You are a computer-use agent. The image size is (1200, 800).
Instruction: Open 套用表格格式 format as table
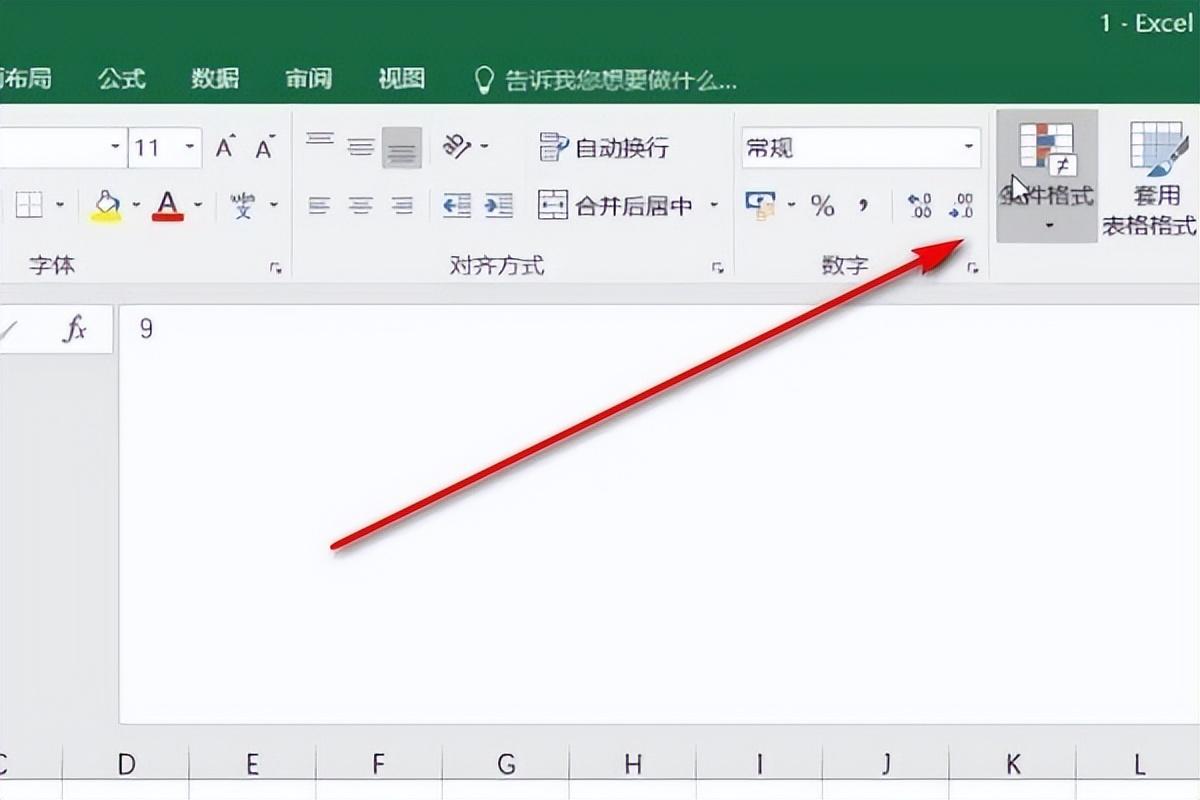[x=1150, y=178]
